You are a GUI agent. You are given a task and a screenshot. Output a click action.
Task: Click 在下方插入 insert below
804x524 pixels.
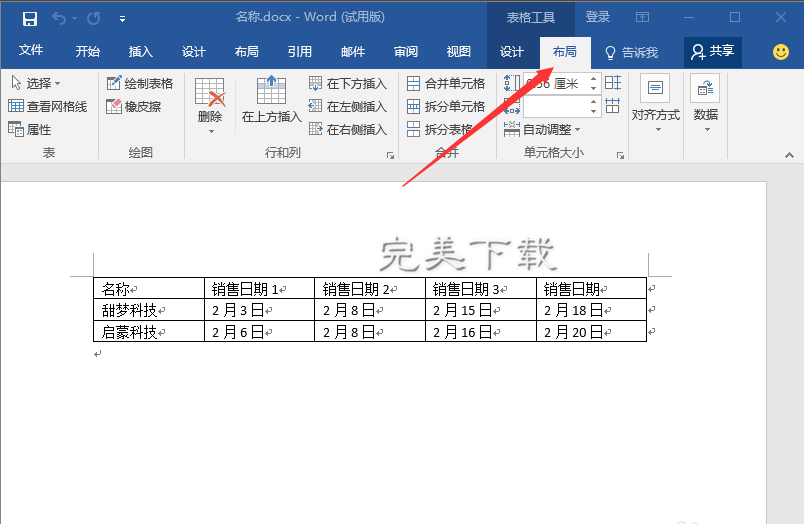pyautogui.click(x=348, y=83)
